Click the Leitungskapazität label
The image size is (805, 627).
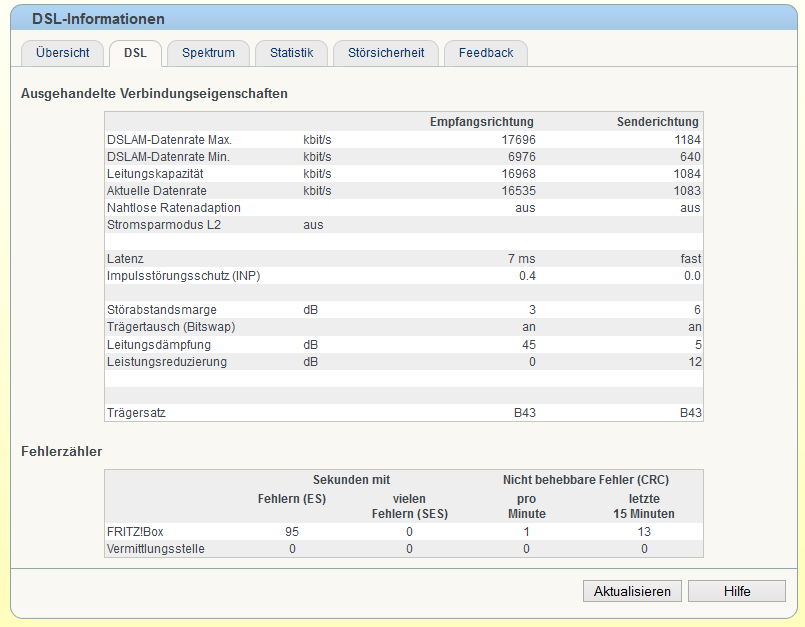click(155, 174)
